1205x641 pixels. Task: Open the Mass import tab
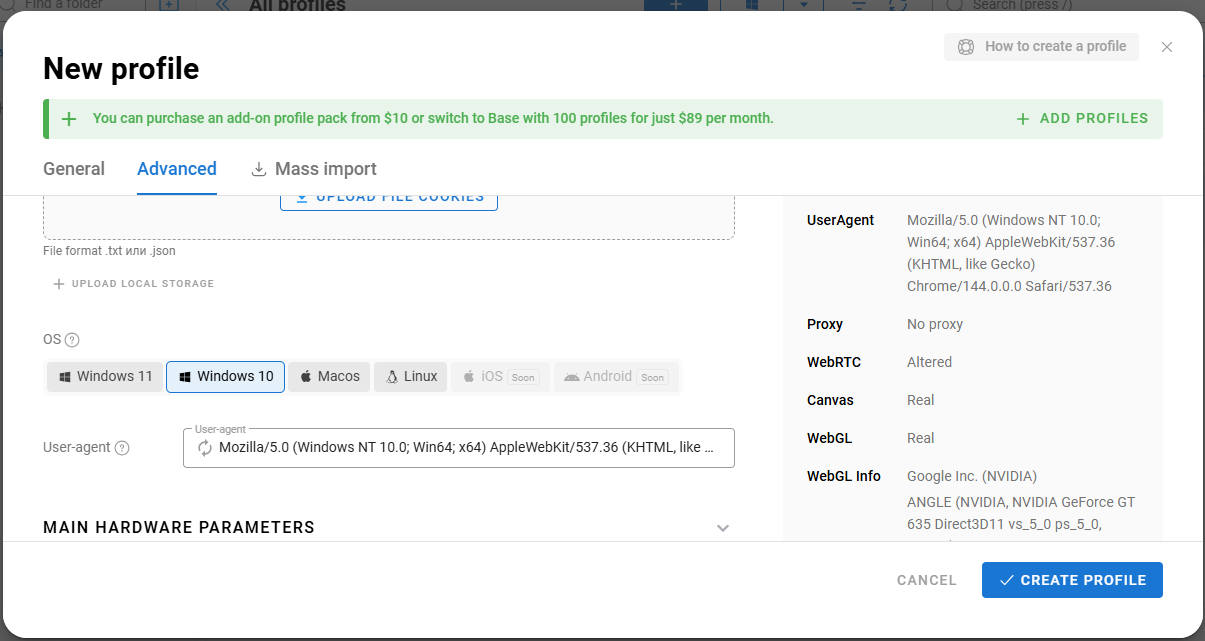(313, 168)
